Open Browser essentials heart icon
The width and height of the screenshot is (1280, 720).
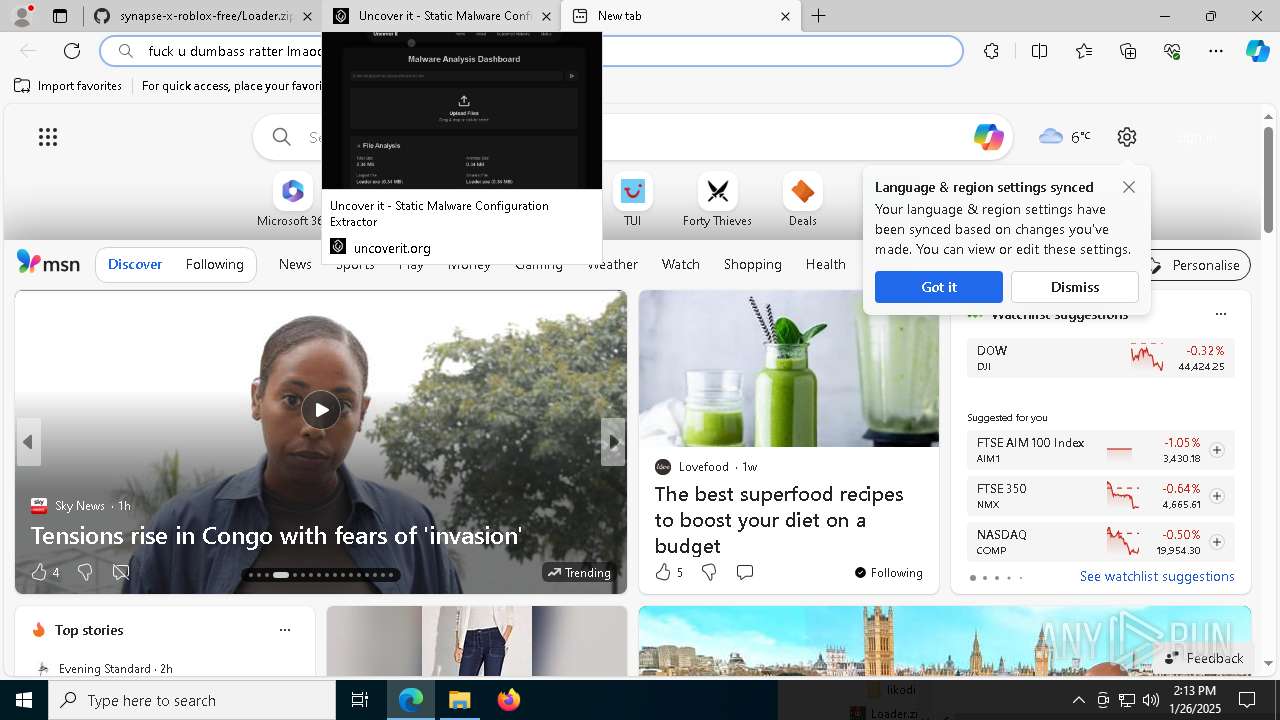point(1172,51)
